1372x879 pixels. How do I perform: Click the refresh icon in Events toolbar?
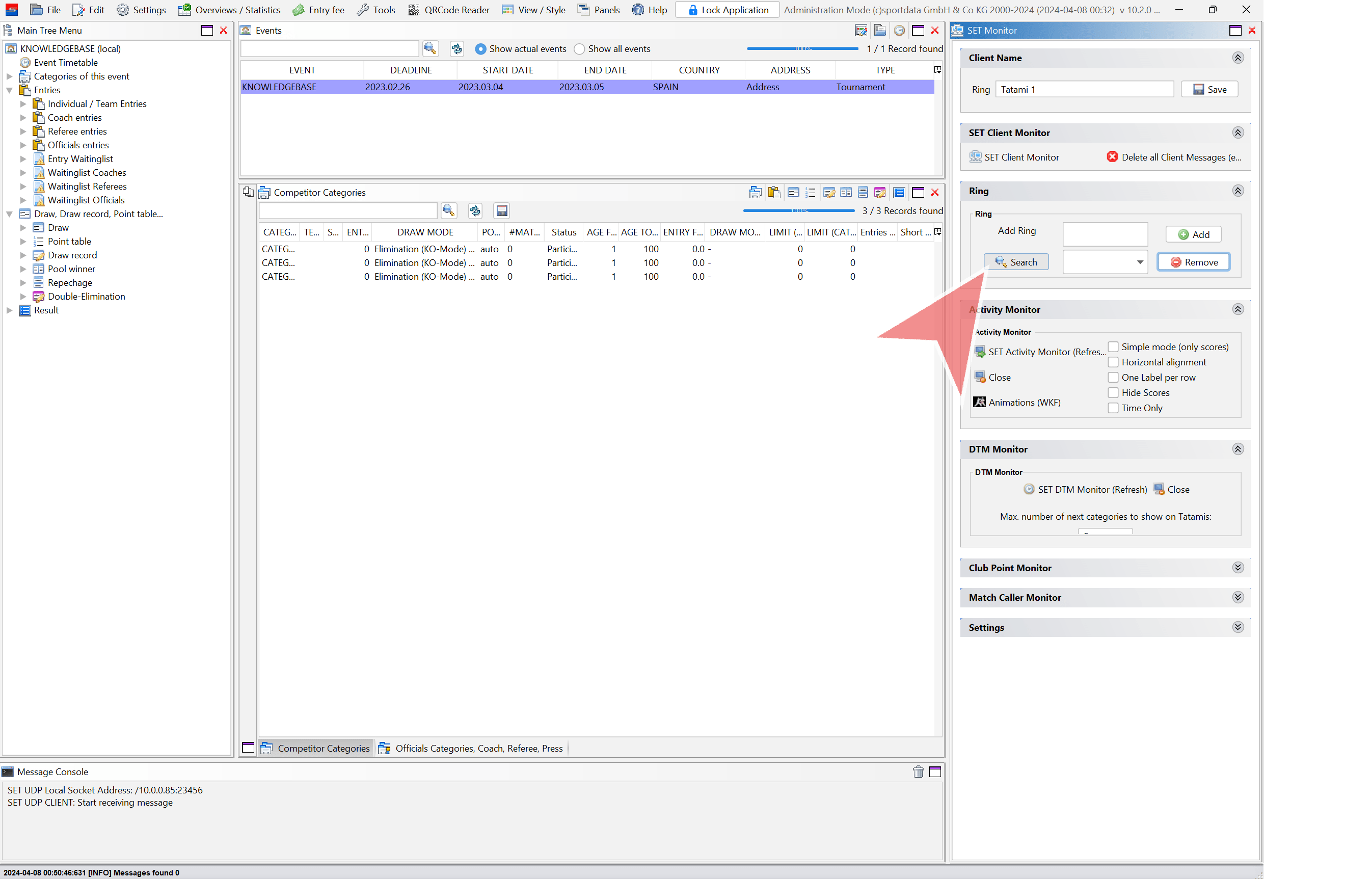[456, 49]
